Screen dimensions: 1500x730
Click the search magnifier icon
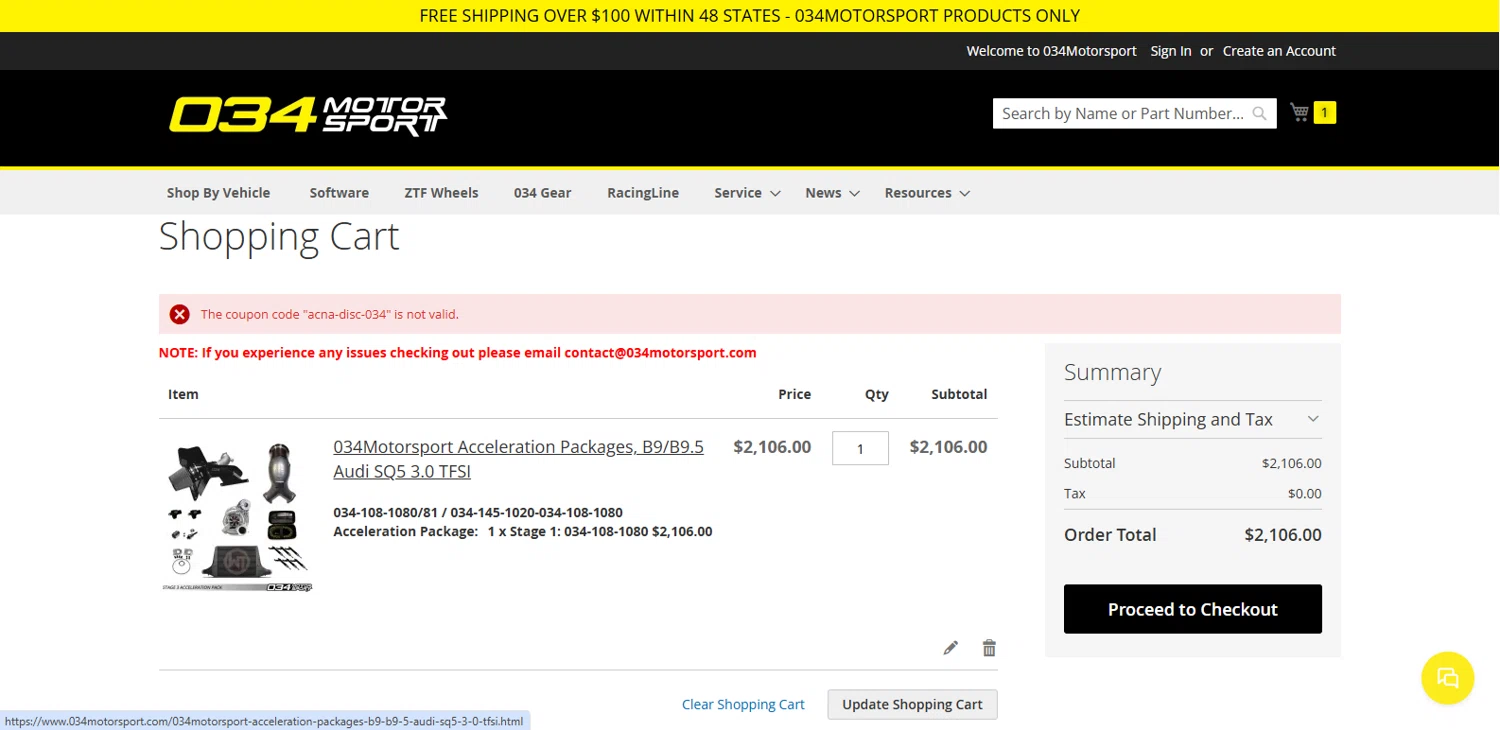point(1260,113)
